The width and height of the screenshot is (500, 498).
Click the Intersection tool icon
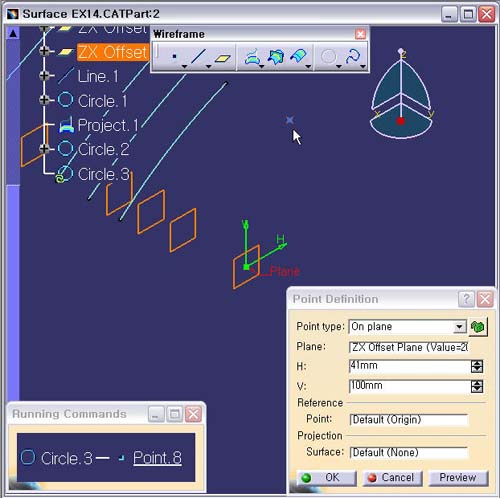tap(275, 57)
